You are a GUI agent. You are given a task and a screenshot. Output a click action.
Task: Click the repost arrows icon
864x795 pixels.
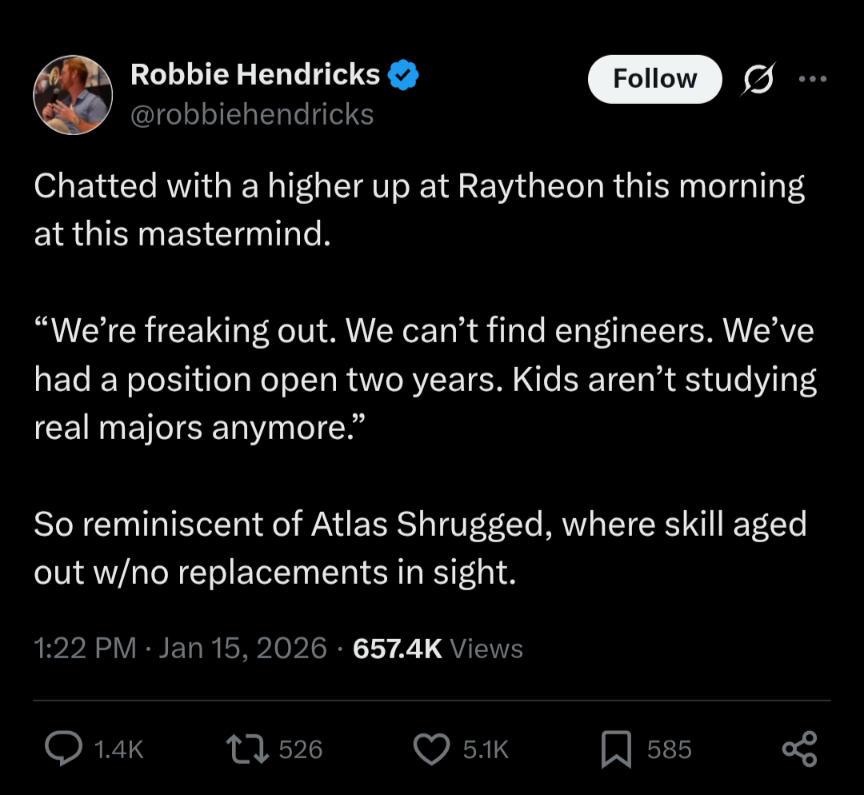coord(250,749)
